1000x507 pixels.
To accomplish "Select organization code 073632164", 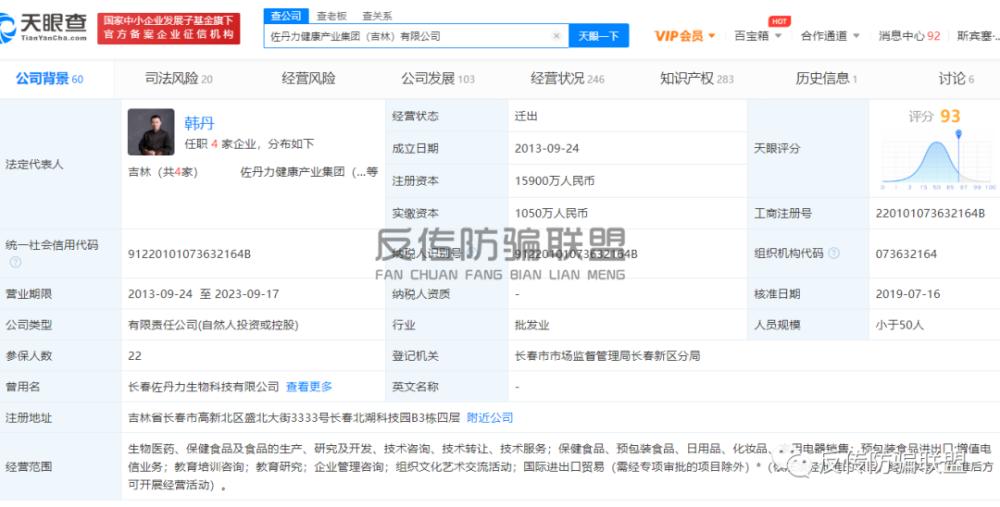I will click(906, 254).
